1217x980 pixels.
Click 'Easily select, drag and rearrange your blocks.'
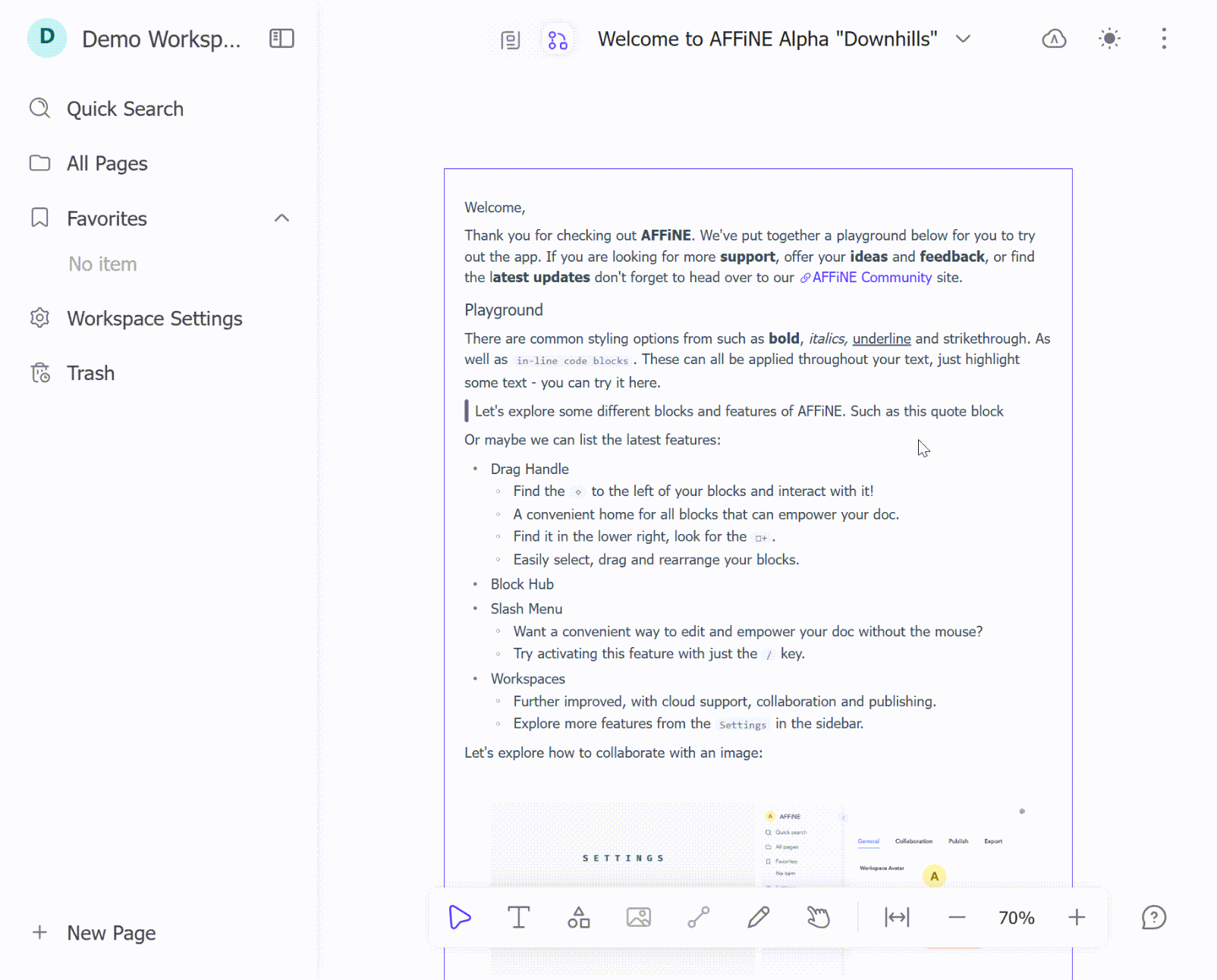click(656, 560)
